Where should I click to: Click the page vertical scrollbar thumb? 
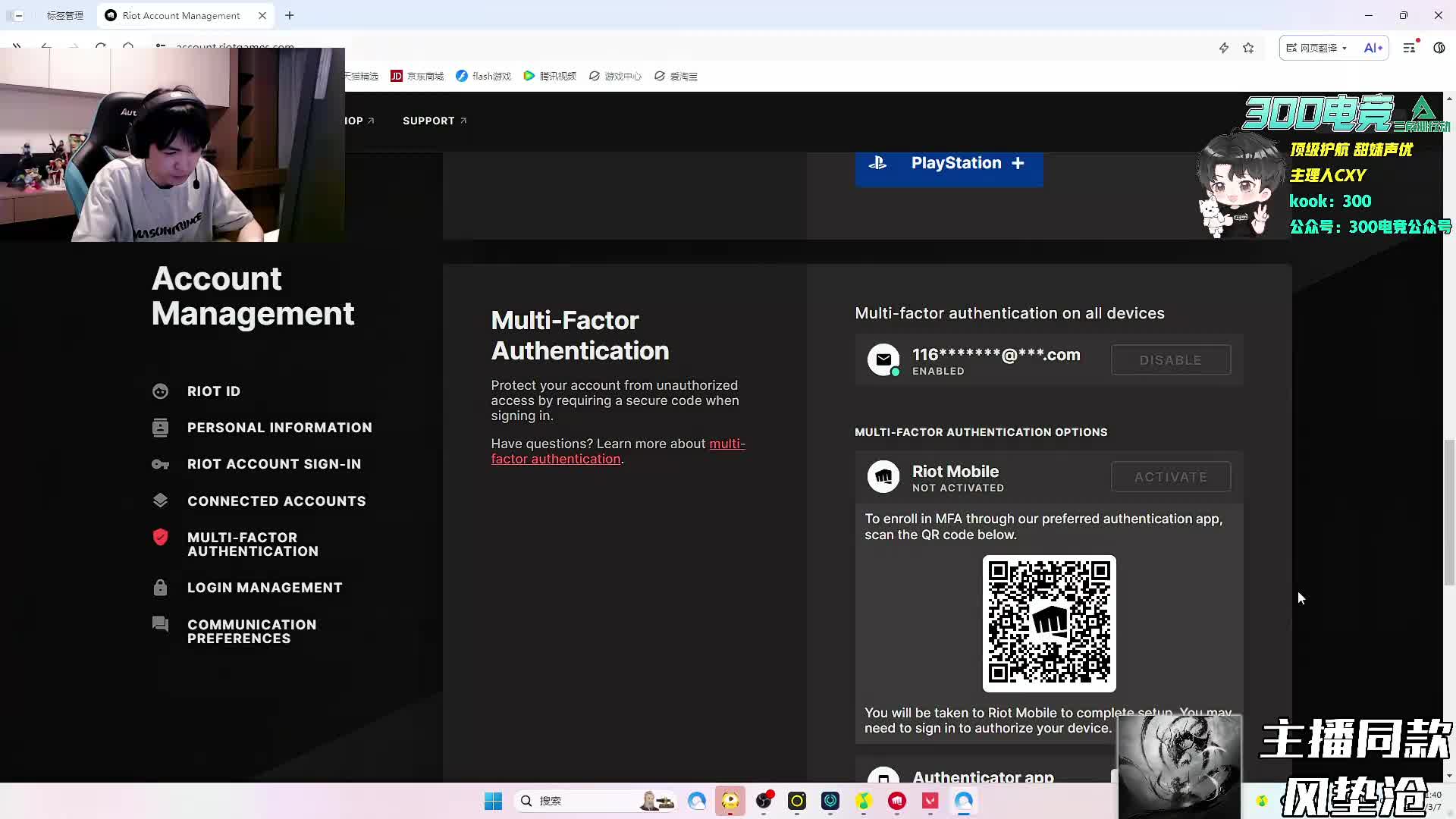[1449, 512]
